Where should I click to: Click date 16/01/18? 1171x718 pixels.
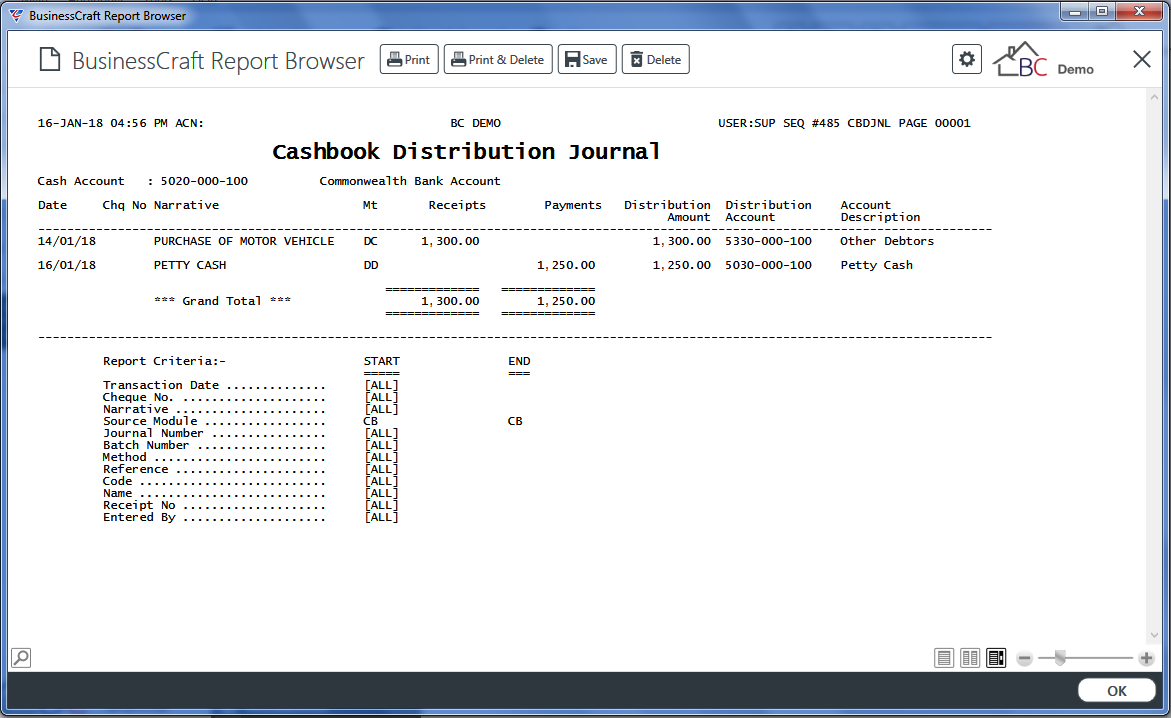tap(66, 264)
